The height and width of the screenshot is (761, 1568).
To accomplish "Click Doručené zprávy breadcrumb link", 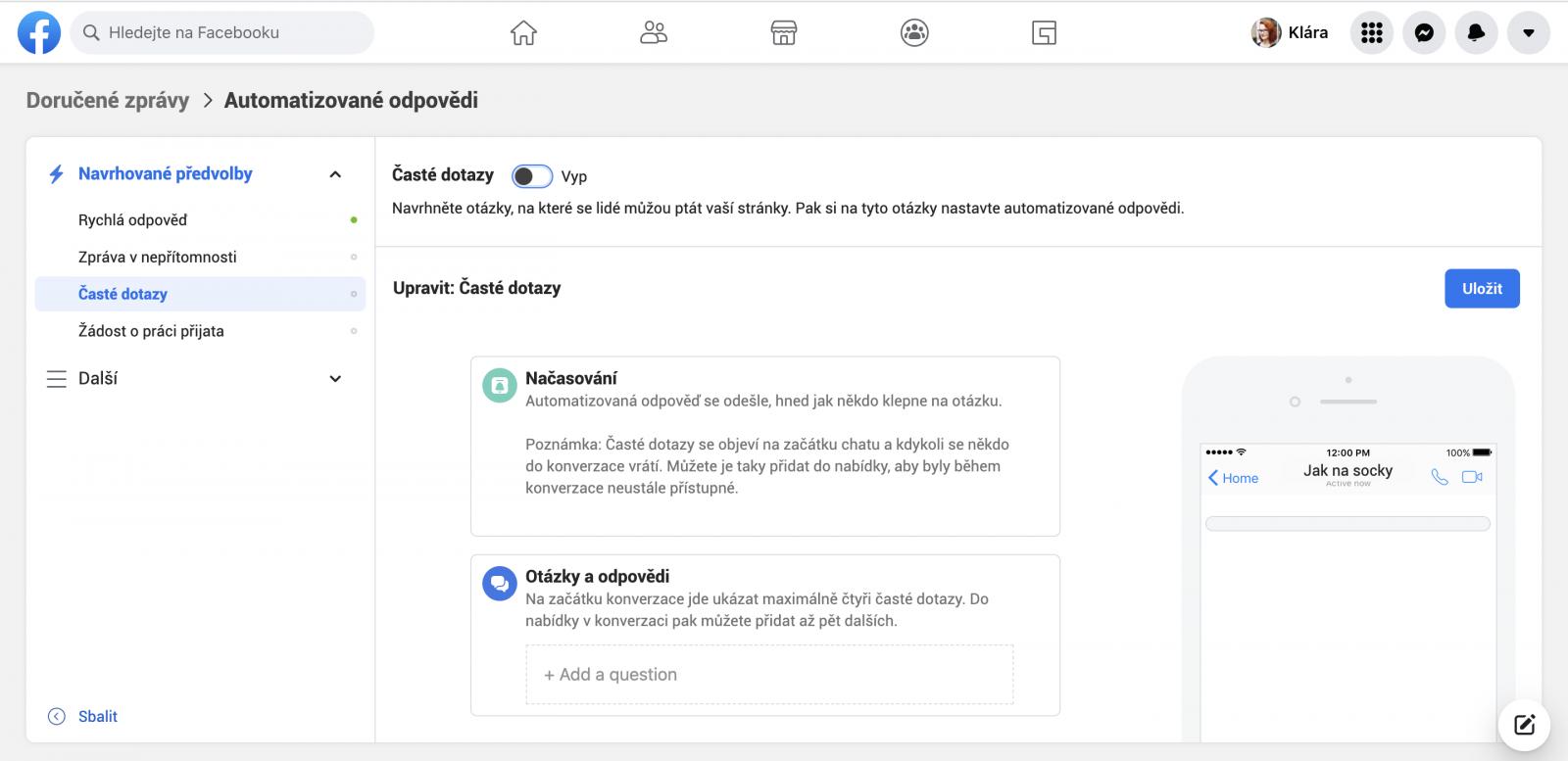I will click(108, 100).
